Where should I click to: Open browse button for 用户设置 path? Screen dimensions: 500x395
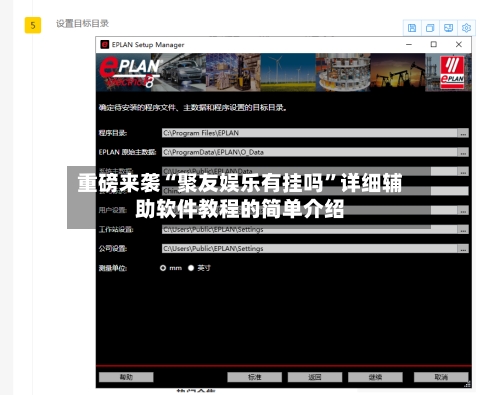point(463,210)
